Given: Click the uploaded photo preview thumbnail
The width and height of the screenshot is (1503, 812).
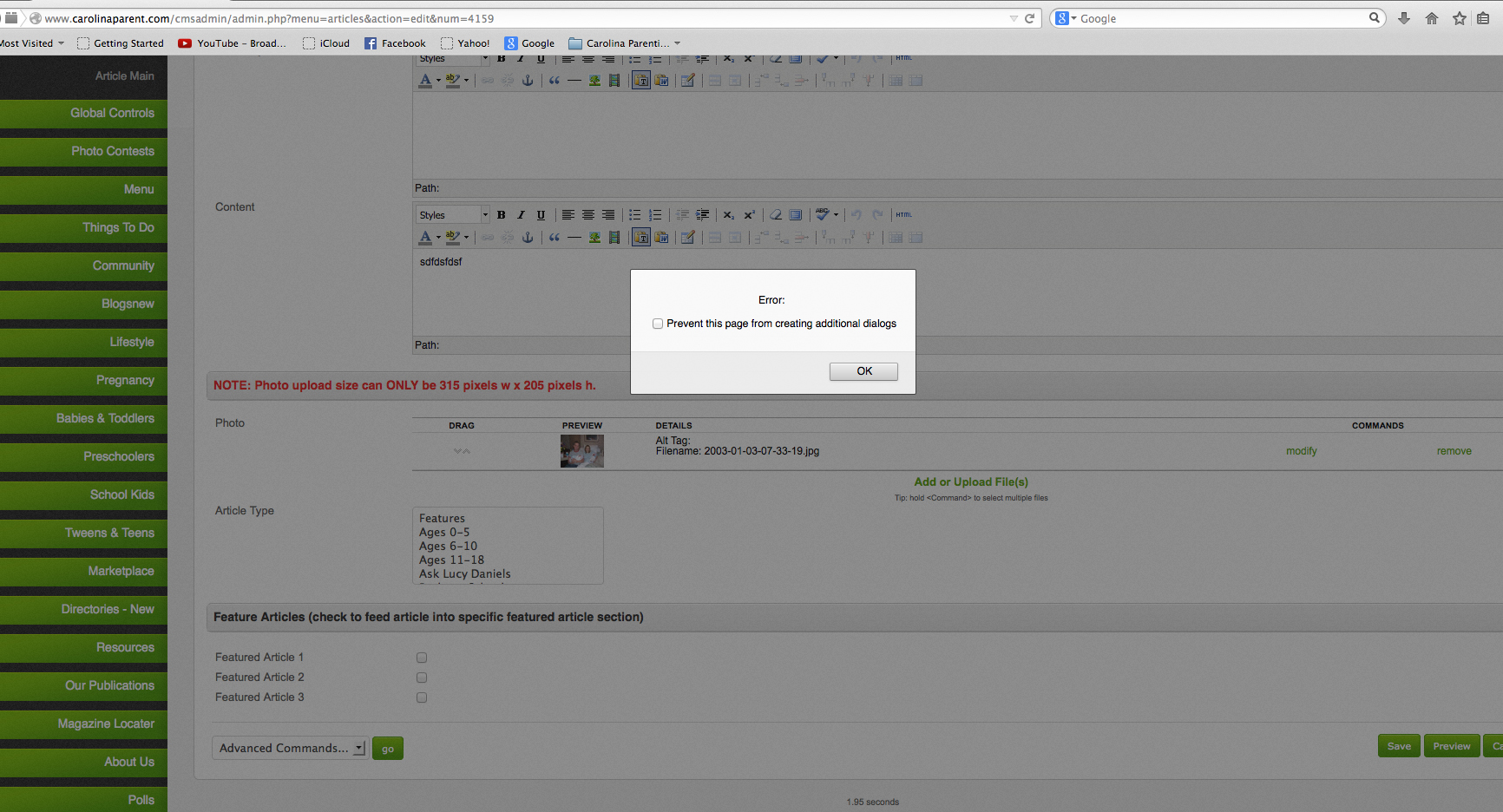Looking at the screenshot, I should (x=581, y=451).
